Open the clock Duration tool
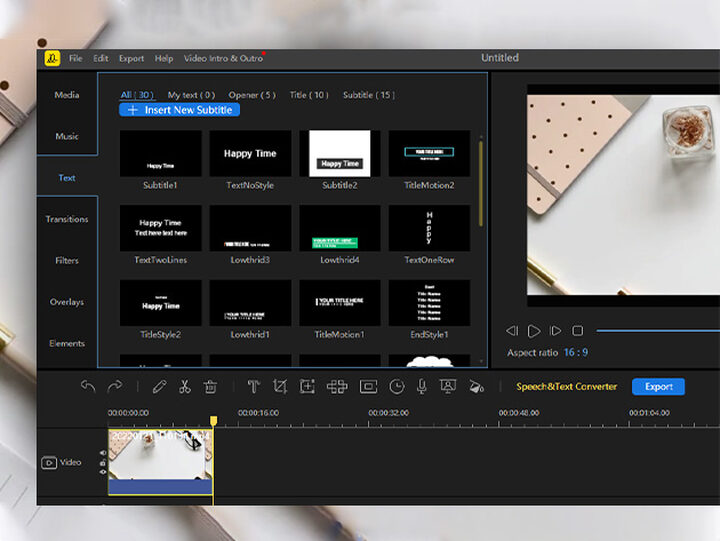Image resolution: width=720 pixels, height=541 pixels. 397,386
